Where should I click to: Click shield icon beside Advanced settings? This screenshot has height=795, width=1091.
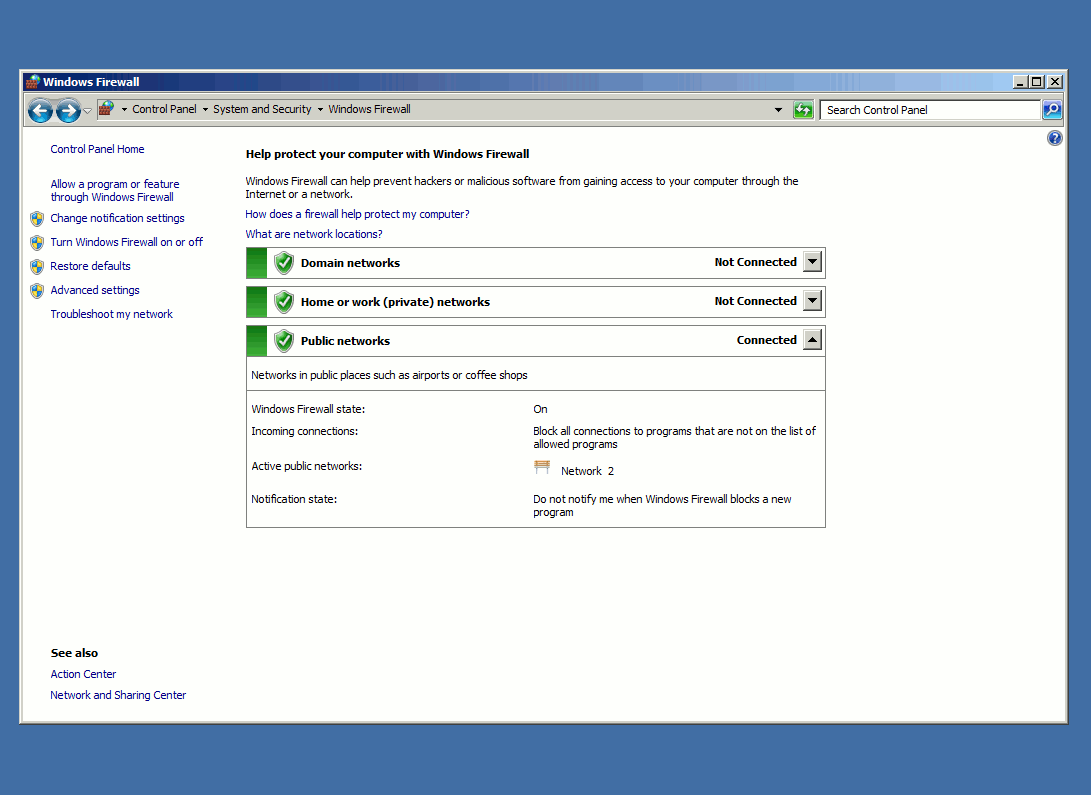click(x=37, y=291)
